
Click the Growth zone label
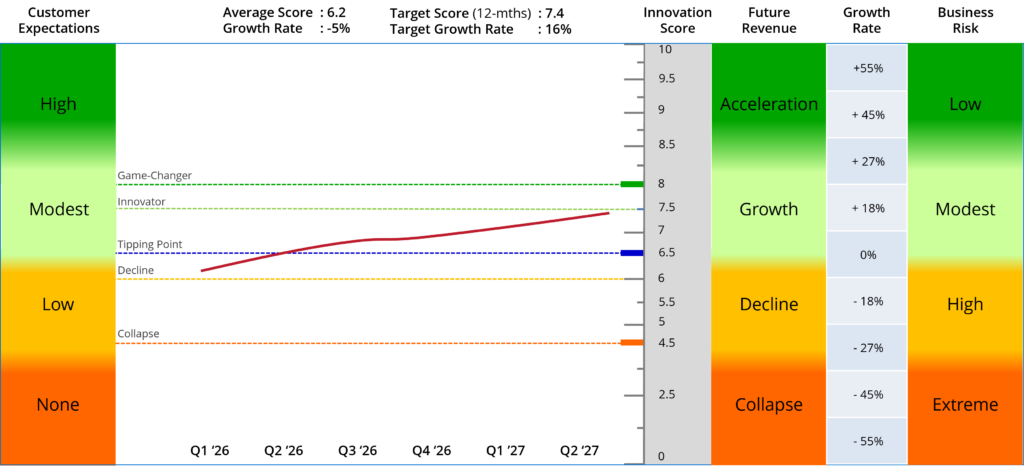768,209
